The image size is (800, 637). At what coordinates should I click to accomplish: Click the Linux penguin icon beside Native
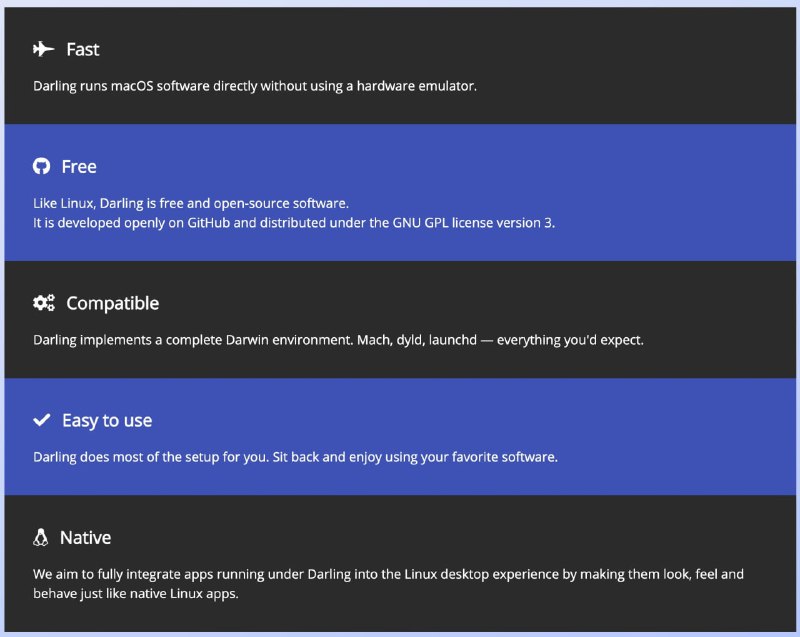coord(40,537)
